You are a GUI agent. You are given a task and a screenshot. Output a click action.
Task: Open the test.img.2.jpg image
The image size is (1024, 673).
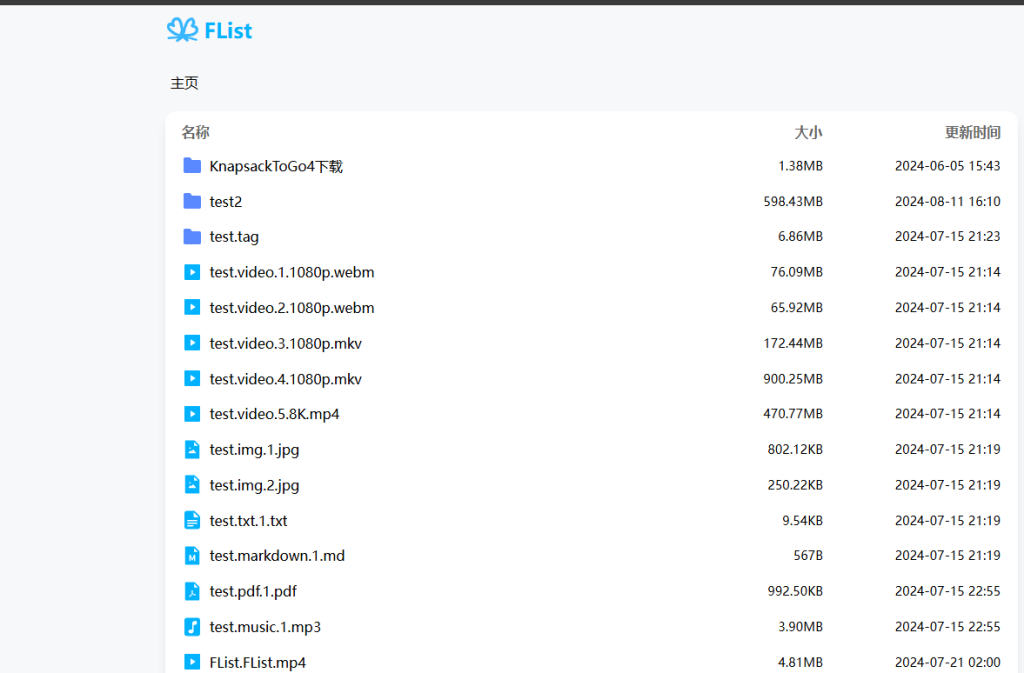[254, 485]
